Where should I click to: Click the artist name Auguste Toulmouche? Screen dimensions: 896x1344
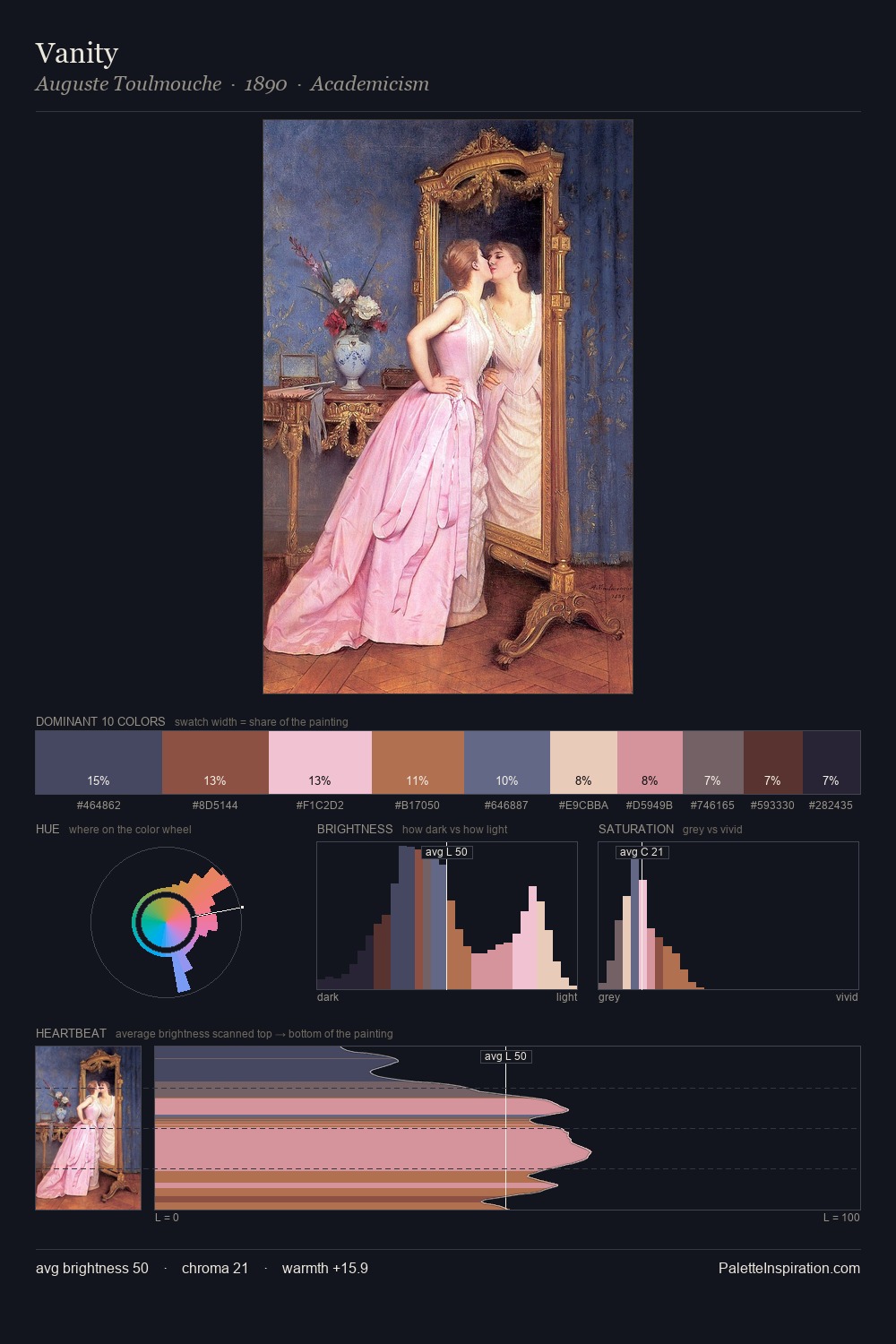coord(128,84)
